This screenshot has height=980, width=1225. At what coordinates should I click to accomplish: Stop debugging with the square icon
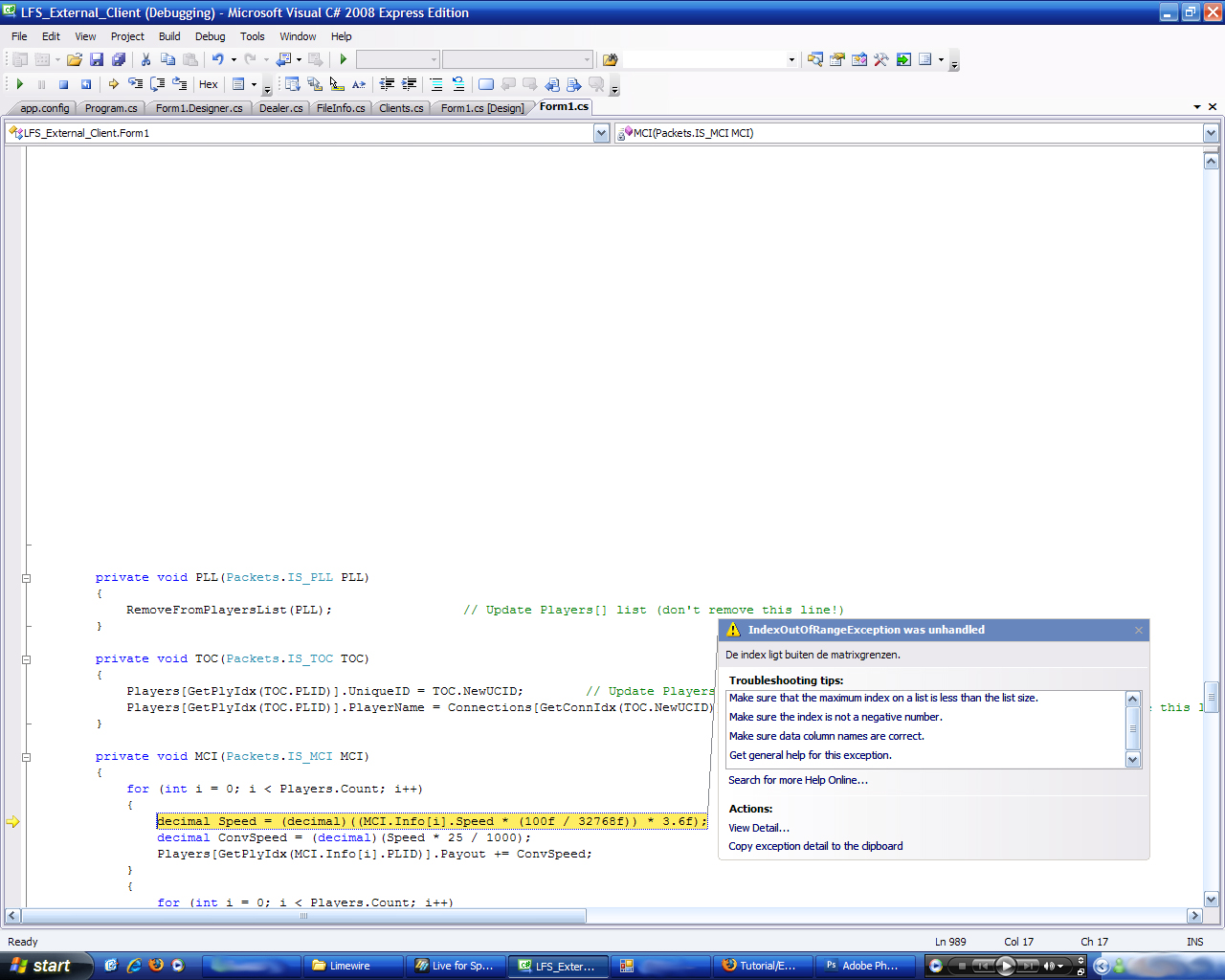[63, 84]
